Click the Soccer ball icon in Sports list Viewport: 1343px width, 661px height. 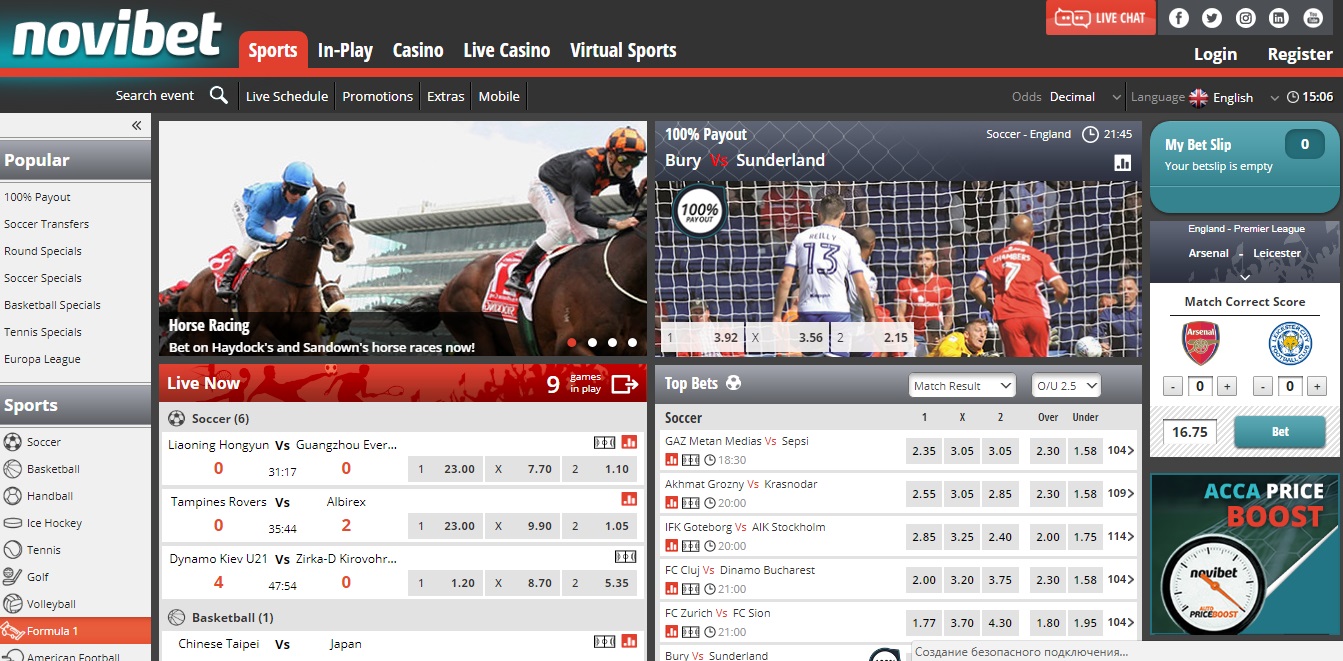point(13,442)
